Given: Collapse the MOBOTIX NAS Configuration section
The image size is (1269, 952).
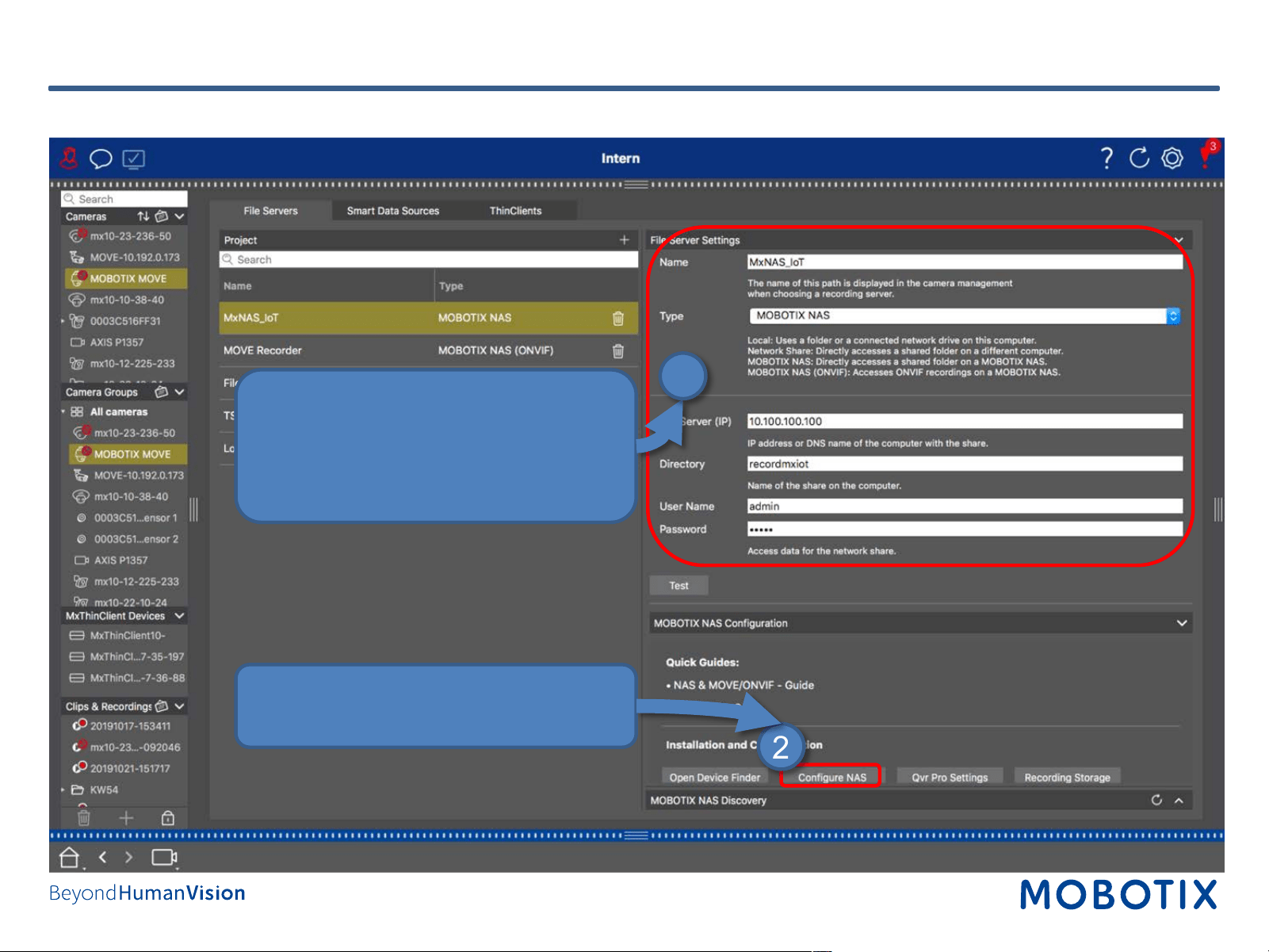Looking at the screenshot, I should (1182, 623).
